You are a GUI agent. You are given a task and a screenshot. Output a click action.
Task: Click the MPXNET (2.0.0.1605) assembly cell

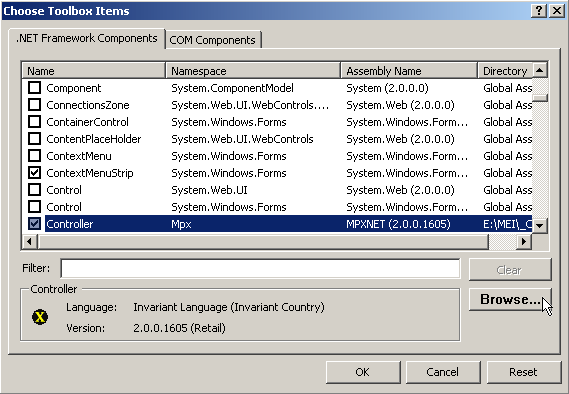click(398, 224)
